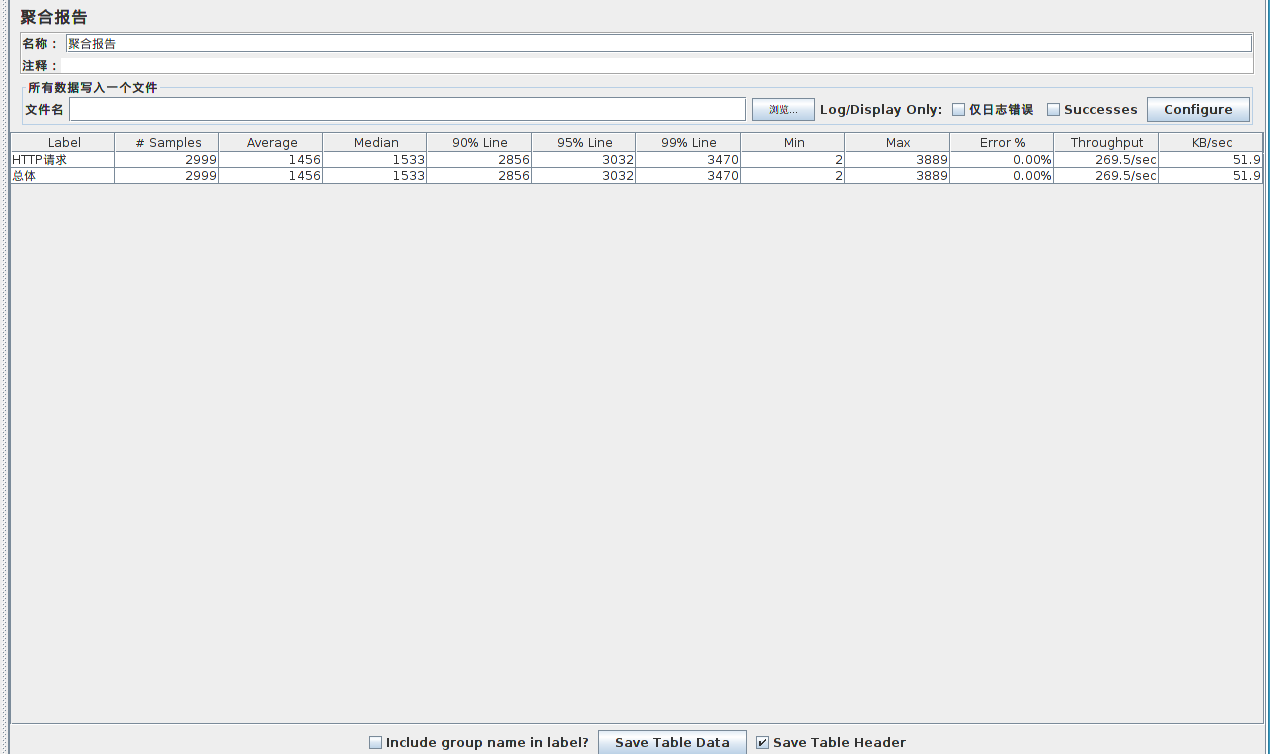Click the 名称 name input field
Image resolution: width=1270 pixels, height=754 pixels.
pyautogui.click(x=658, y=43)
